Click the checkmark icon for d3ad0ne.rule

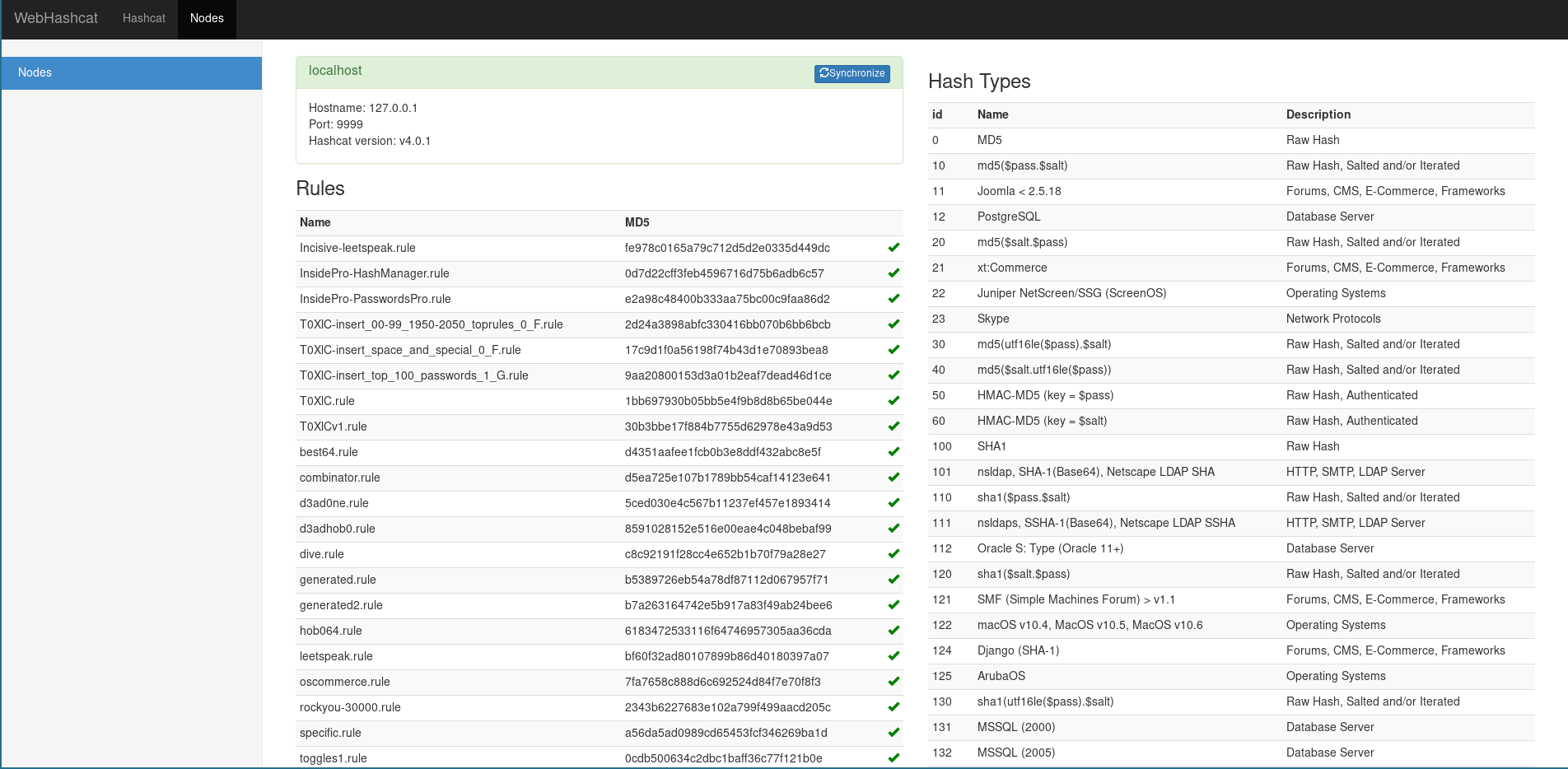coord(894,503)
